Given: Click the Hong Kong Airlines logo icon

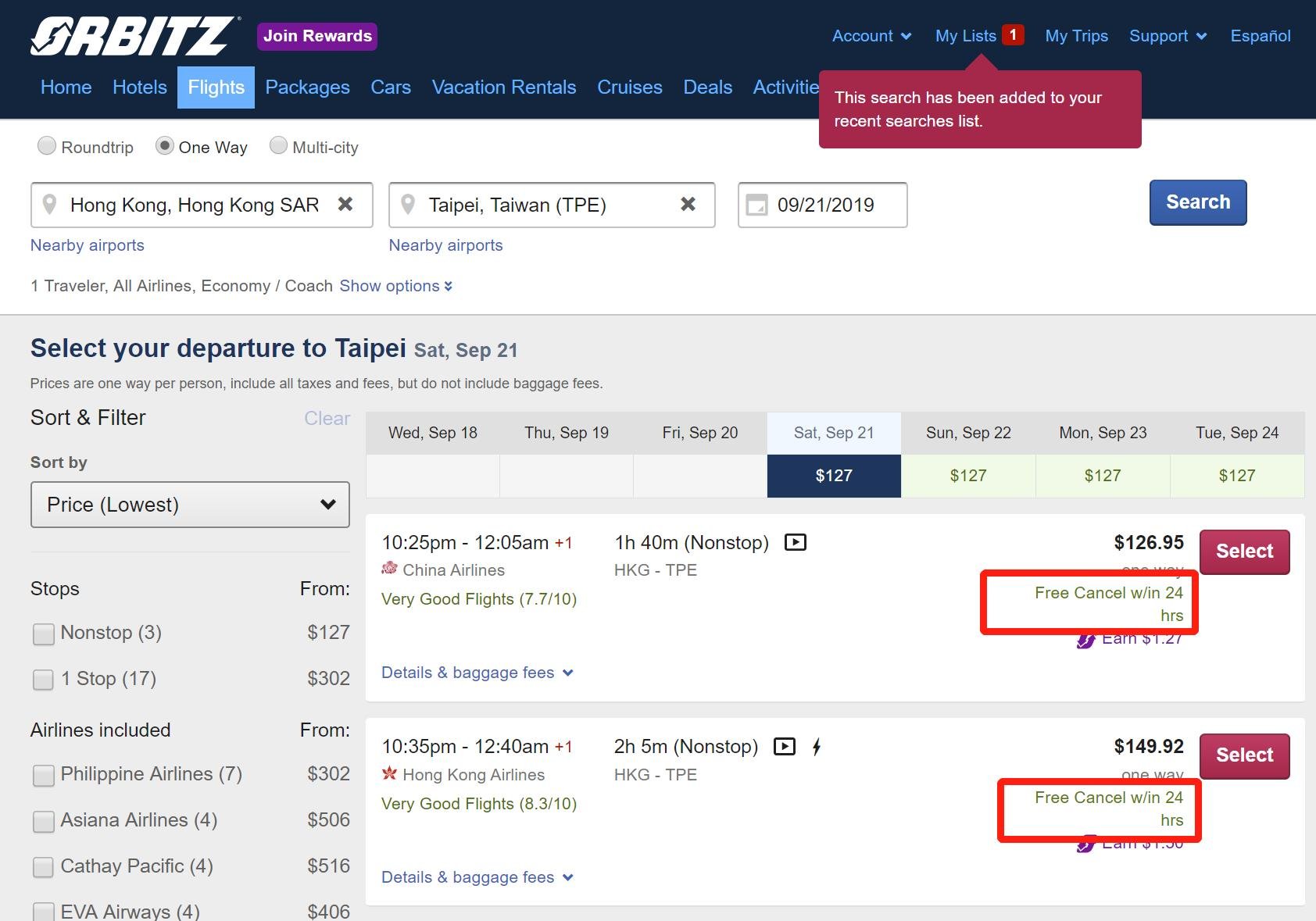Looking at the screenshot, I should [x=389, y=773].
